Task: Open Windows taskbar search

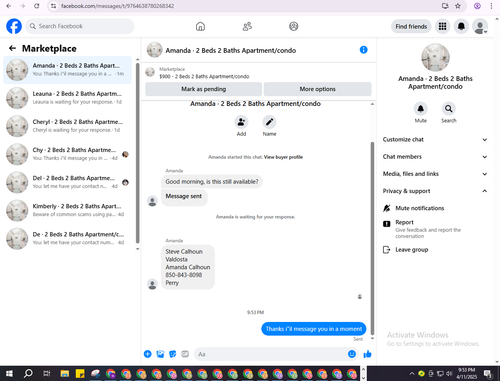Action: (28, 373)
